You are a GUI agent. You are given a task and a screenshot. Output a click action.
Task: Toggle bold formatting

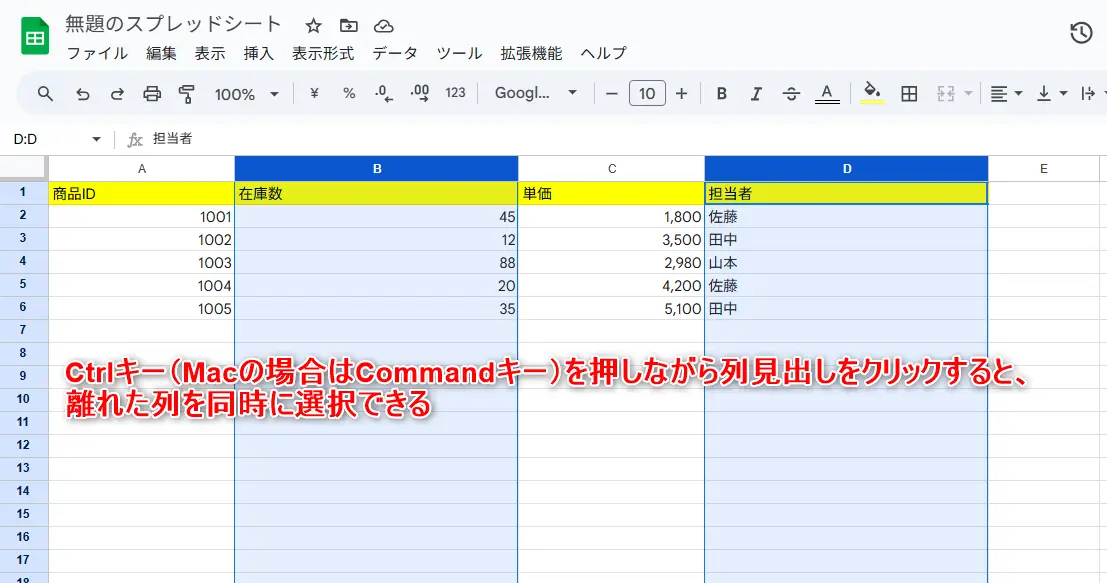pyautogui.click(x=721, y=94)
